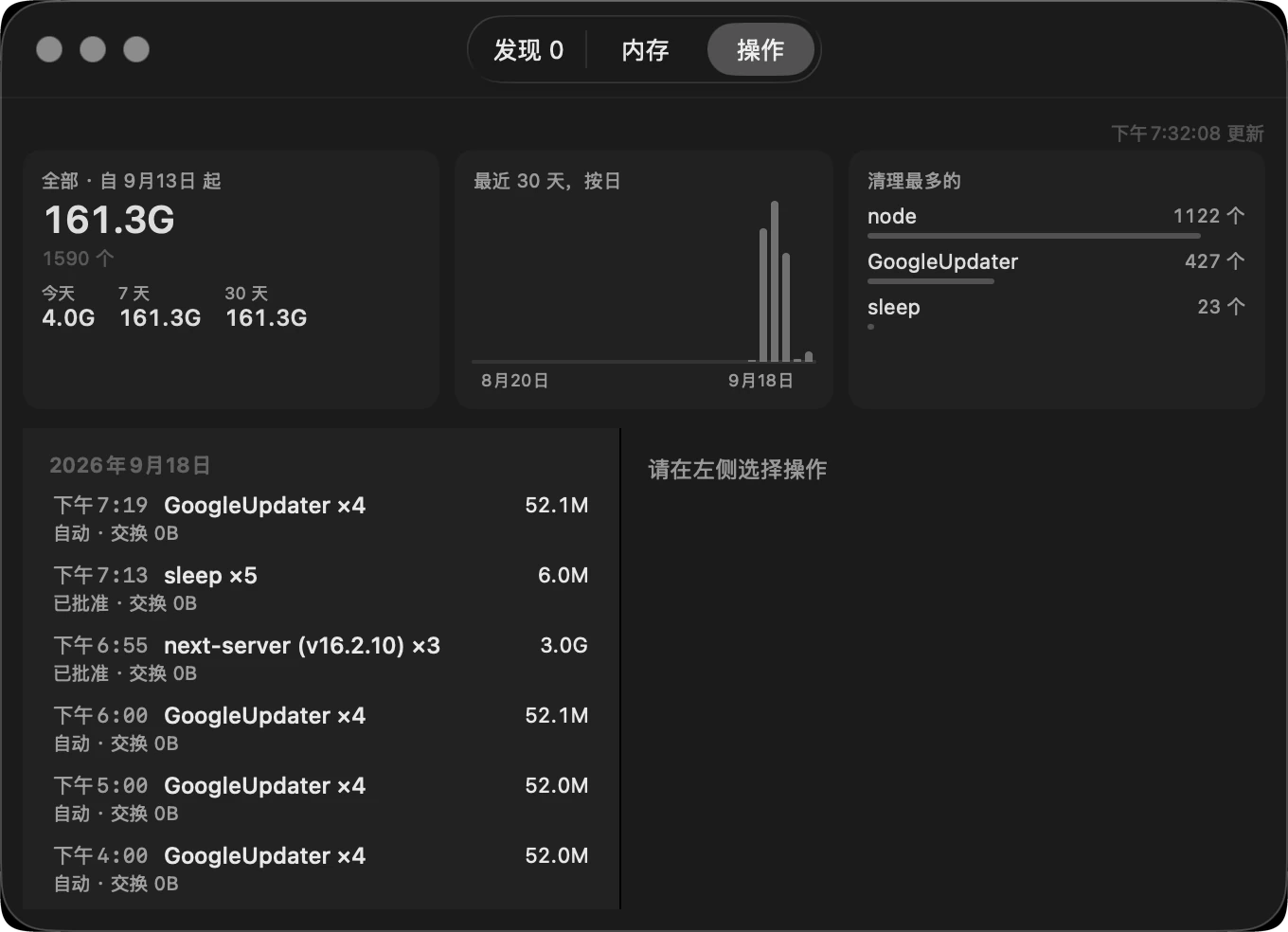Choose the next-server (v16.2.10) ×3 entry

(x=321, y=658)
